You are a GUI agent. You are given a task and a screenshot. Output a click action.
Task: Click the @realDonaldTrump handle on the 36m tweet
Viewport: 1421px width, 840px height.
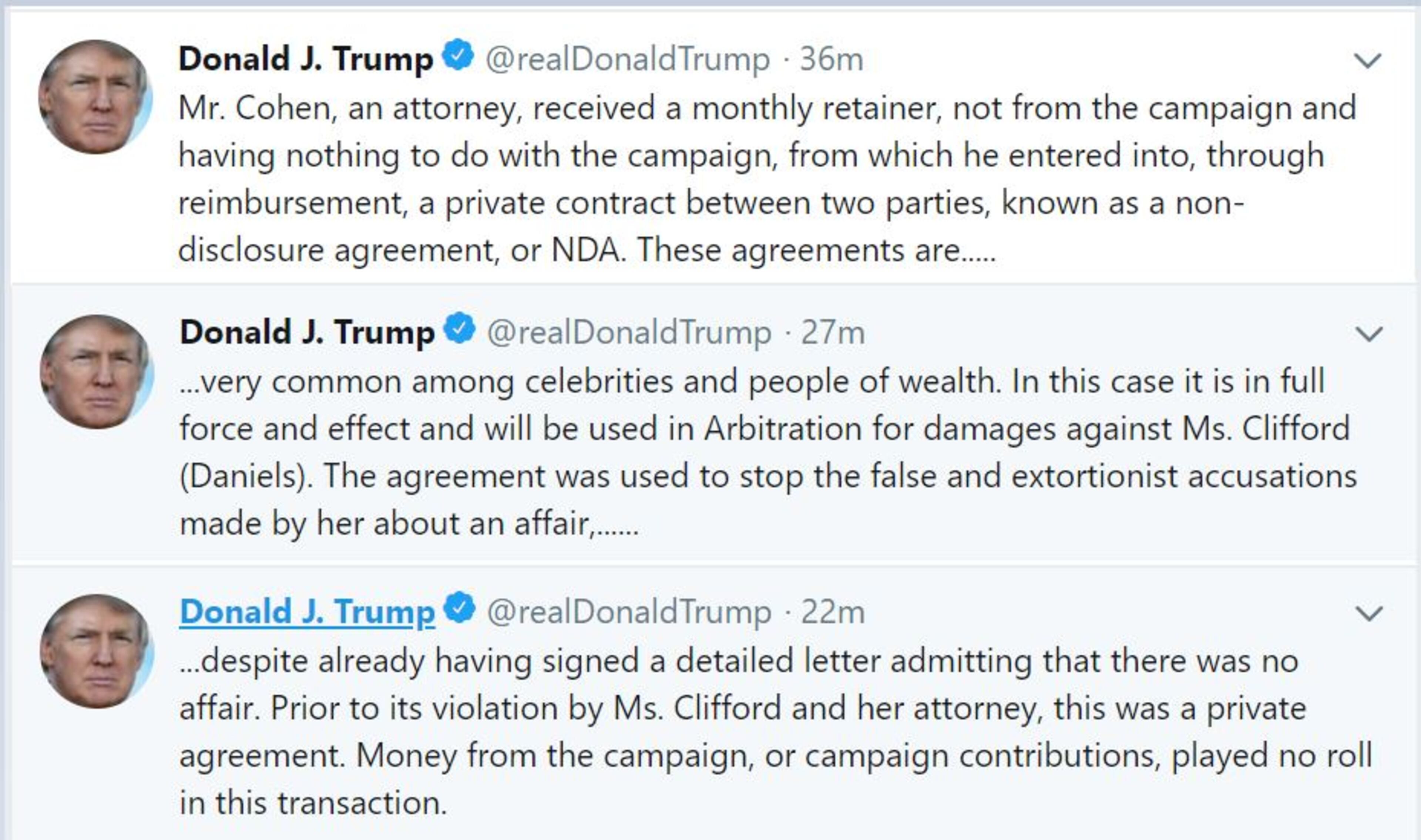627,60
